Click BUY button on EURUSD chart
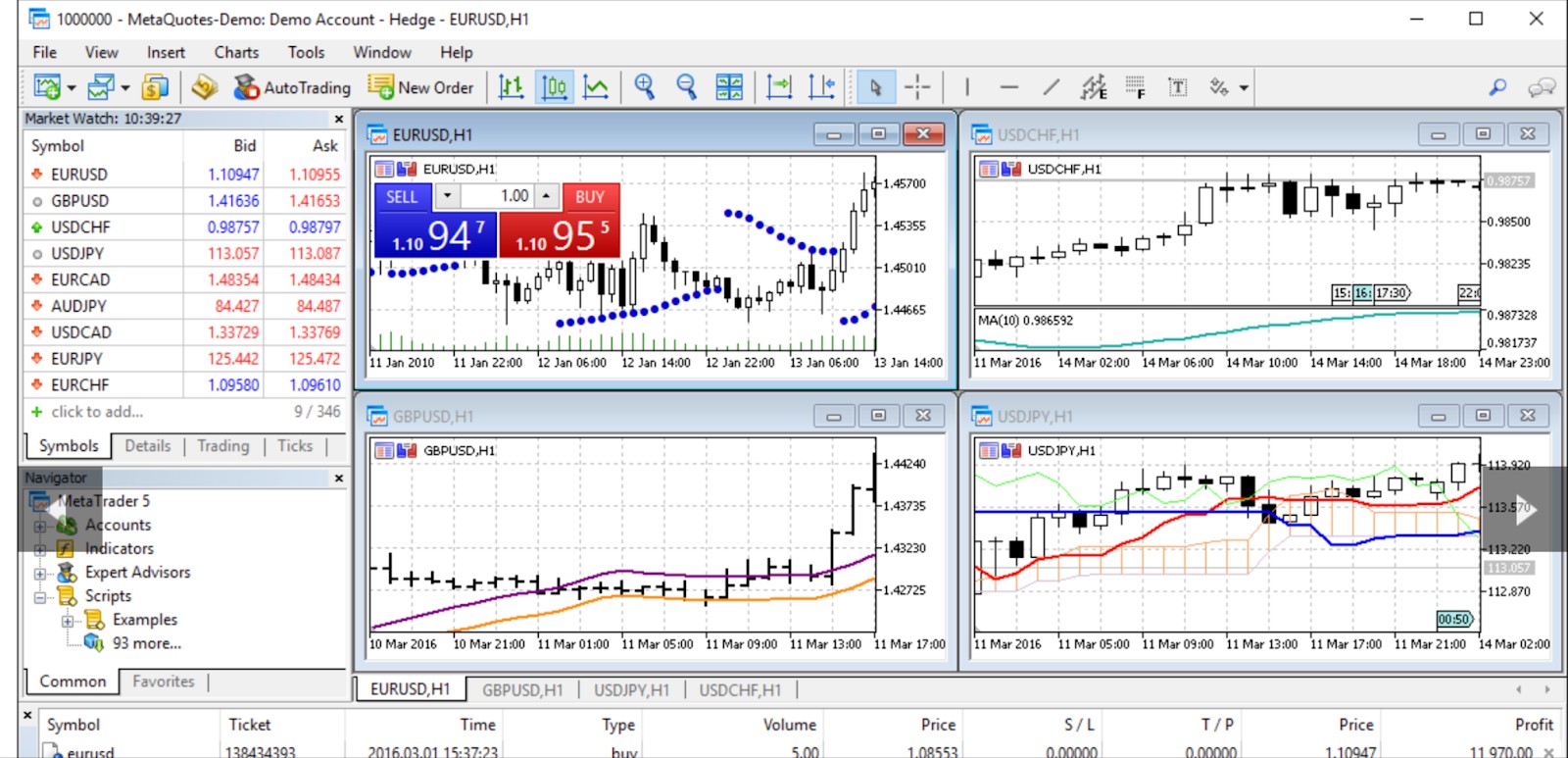Screen dimensions: 1568x758 coord(590,196)
